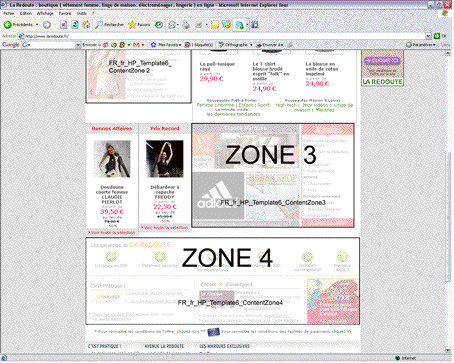
Task: Open the Femme link under Nouveautés Prêt-à-Porter
Action: [x=205, y=105]
